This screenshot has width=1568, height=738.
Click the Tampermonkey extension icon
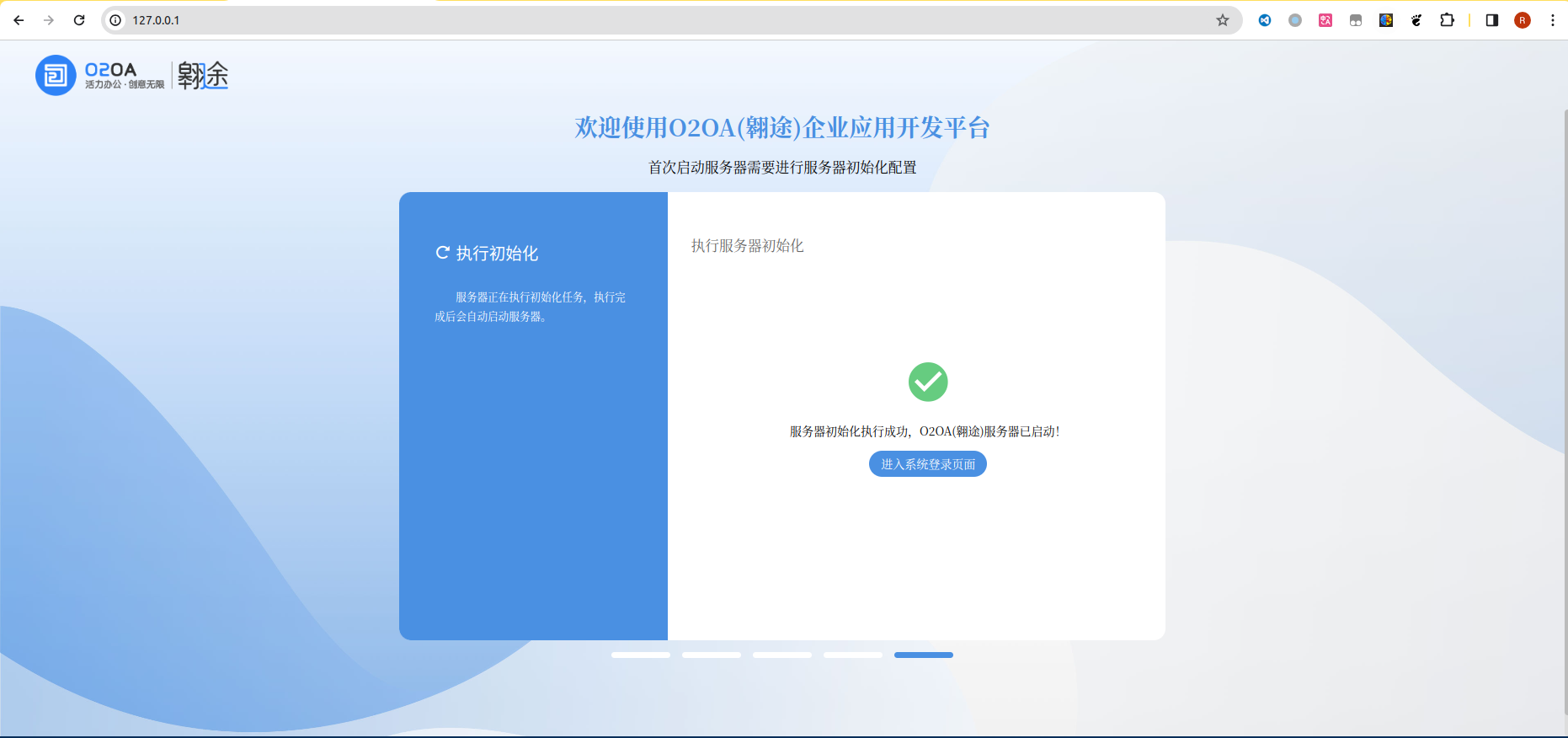[1356, 20]
